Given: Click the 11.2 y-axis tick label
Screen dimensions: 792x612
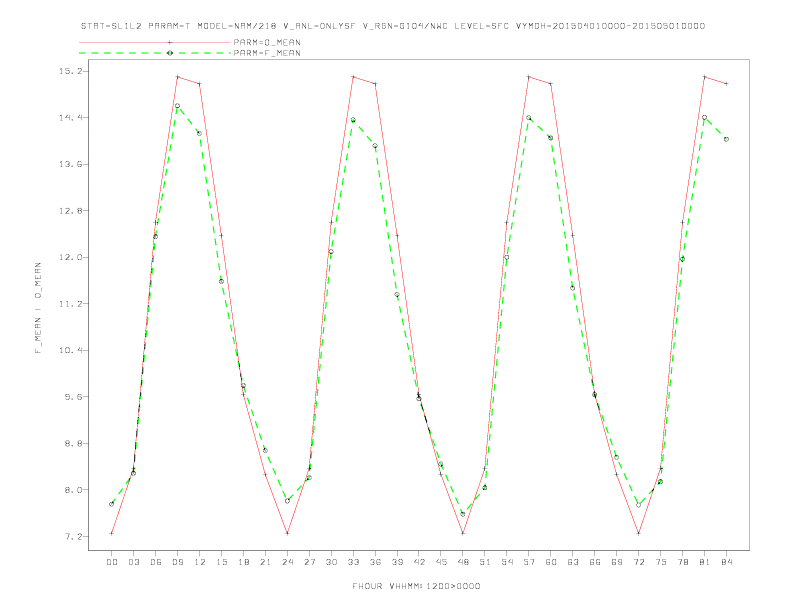Looking at the screenshot, I should [69, 303].
